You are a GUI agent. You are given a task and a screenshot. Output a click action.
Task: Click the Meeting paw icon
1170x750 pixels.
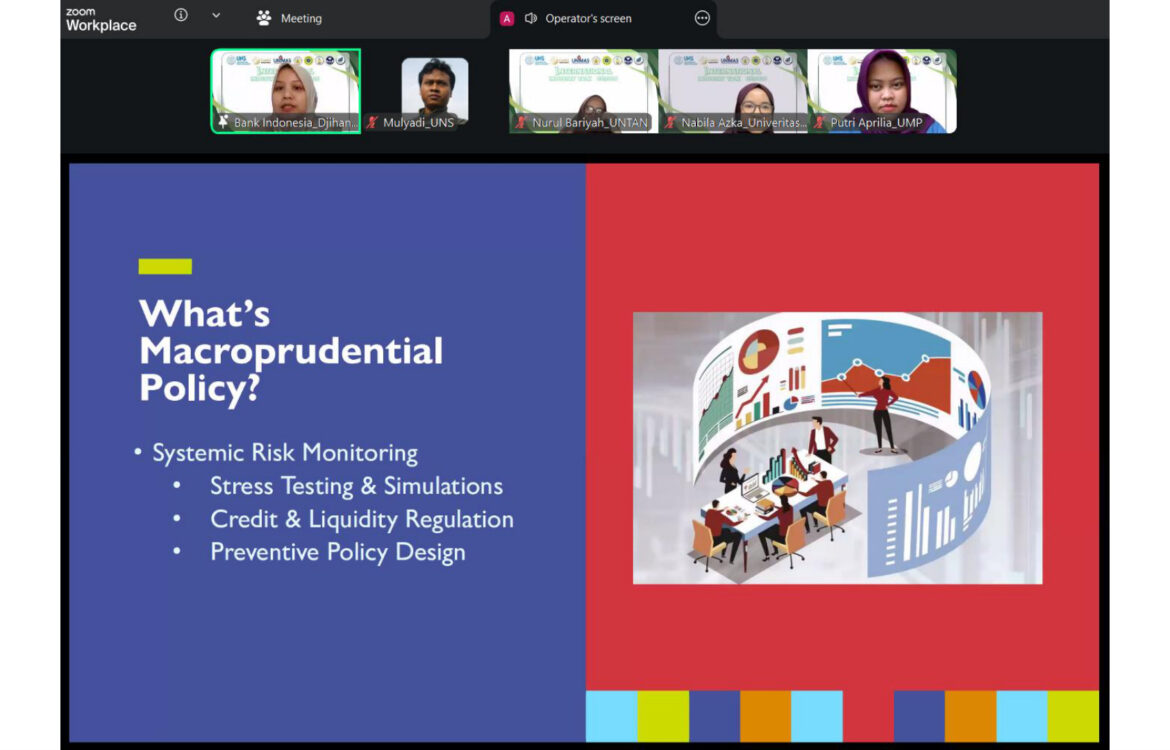tap(264, 18)
